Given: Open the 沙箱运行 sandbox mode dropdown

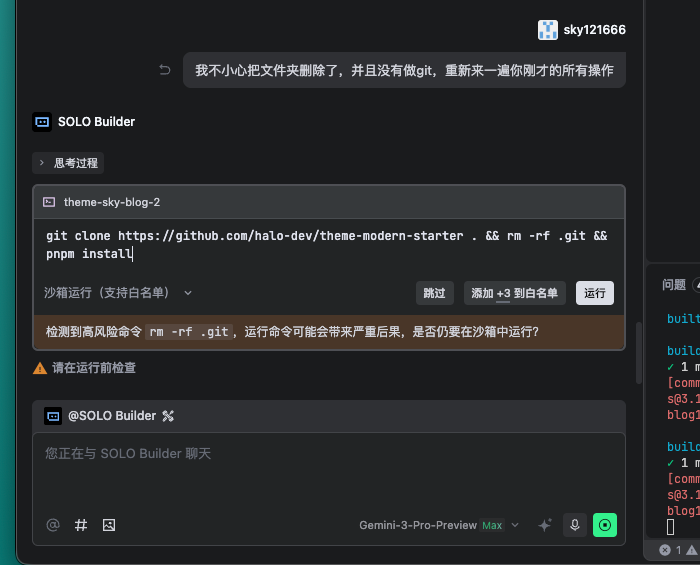Looking at the screenshot, I should [118, 293].
